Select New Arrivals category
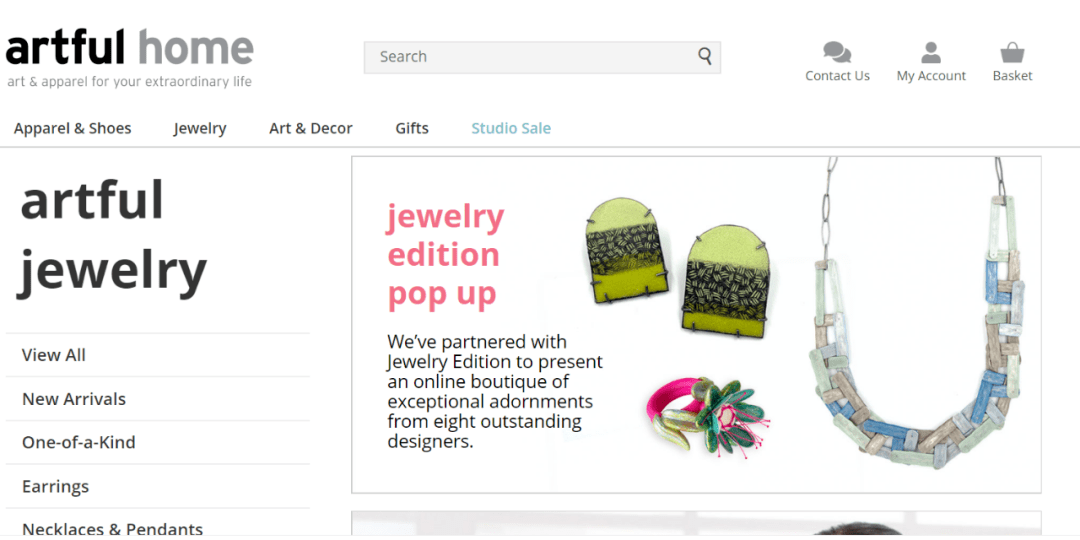 click(74, 399)
